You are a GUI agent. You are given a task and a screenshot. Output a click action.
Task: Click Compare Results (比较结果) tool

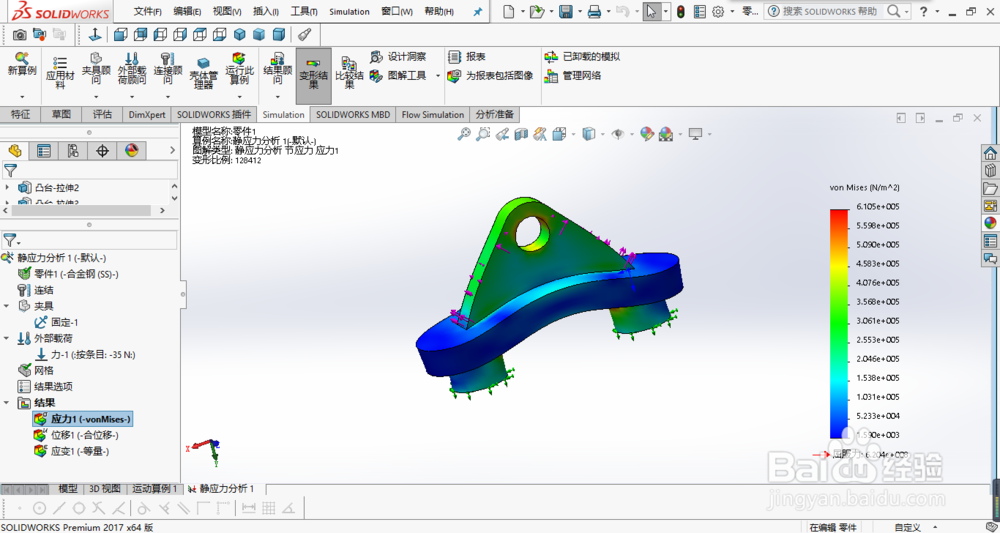pyautogui.click(x=349, y=72)
